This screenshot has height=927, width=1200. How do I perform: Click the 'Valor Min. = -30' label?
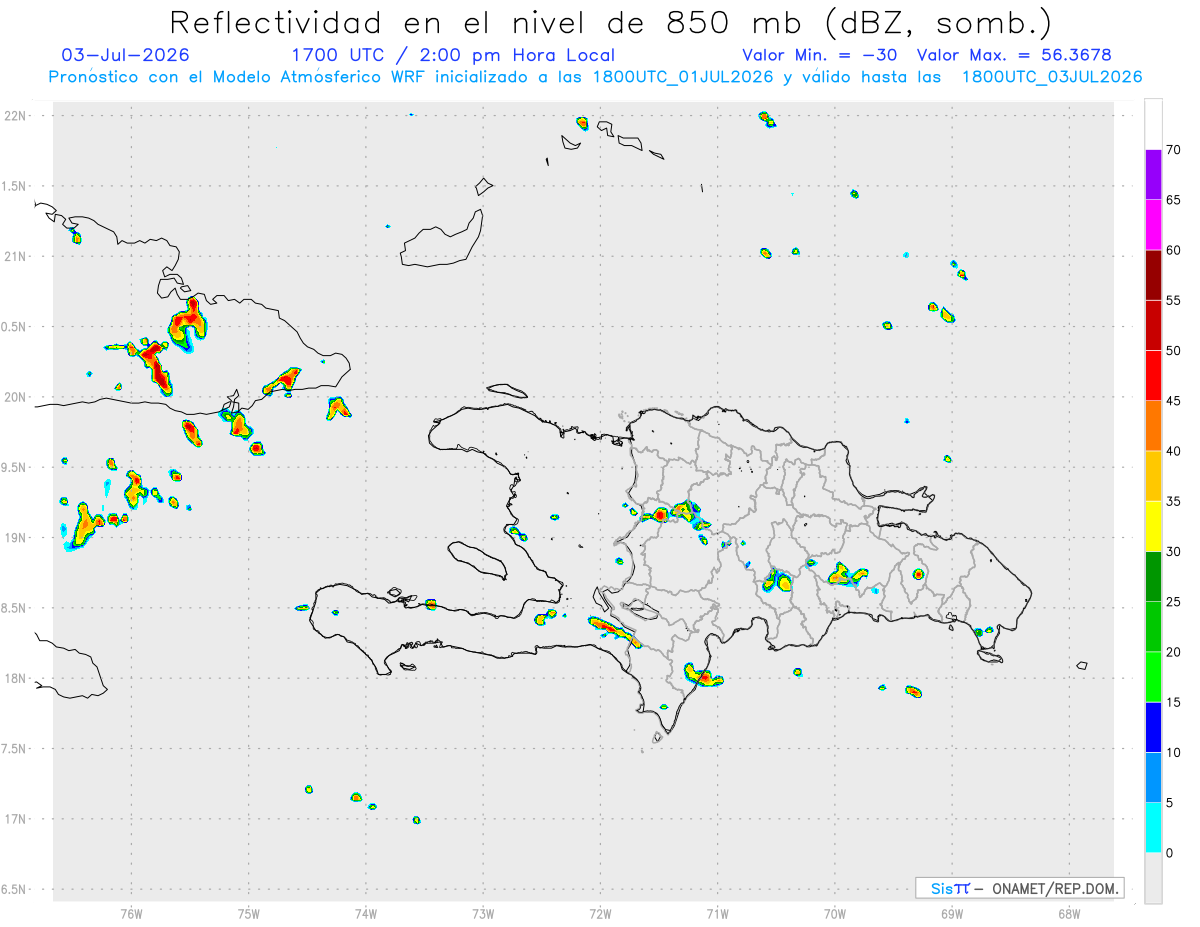pyautogui.click(x=822, y=55)
